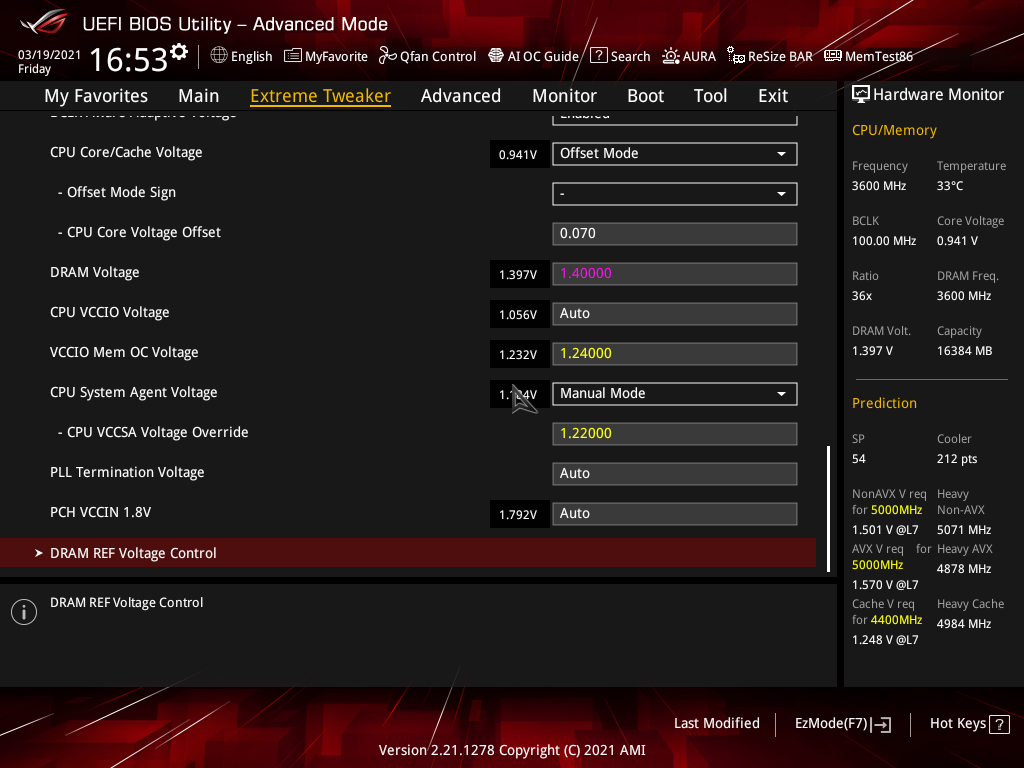The width and height of the screenshot is (1024, 768).
Task: Click the Search question mark icon
Action: 598,56
